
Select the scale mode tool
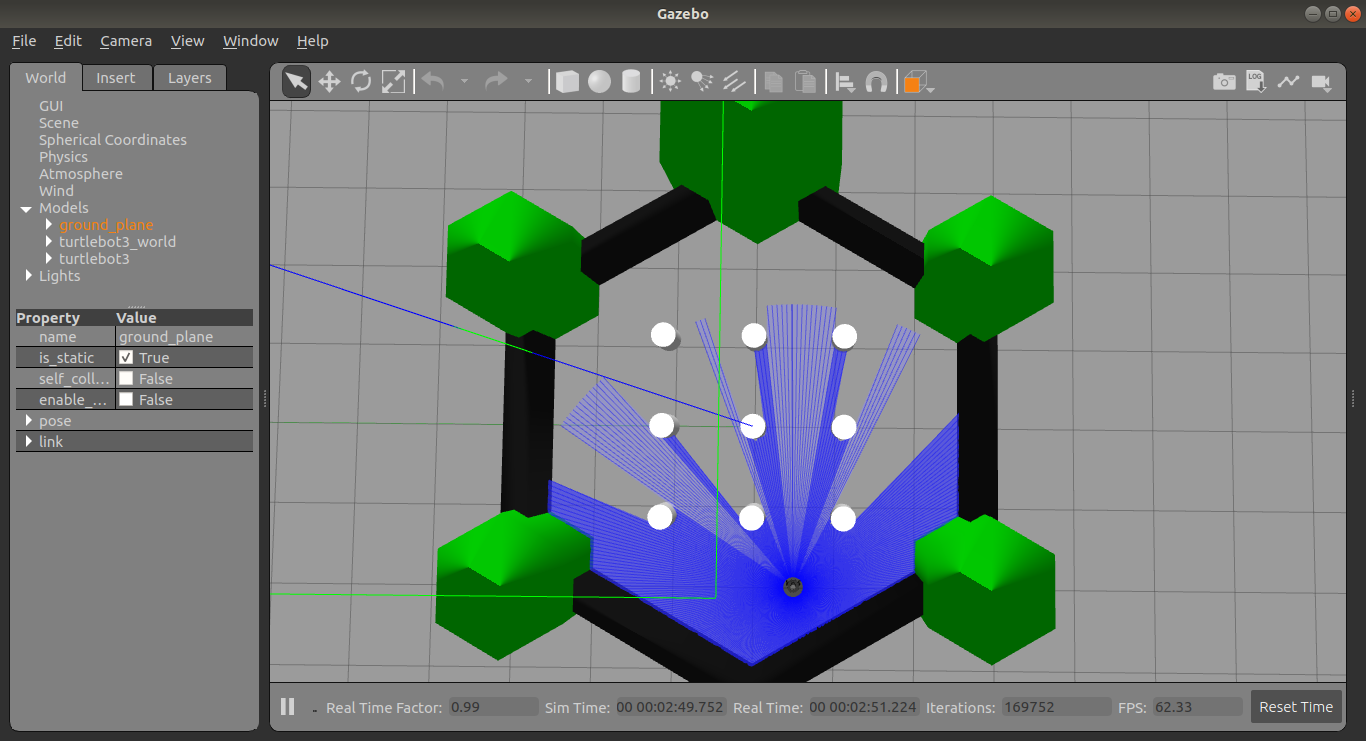393,81
